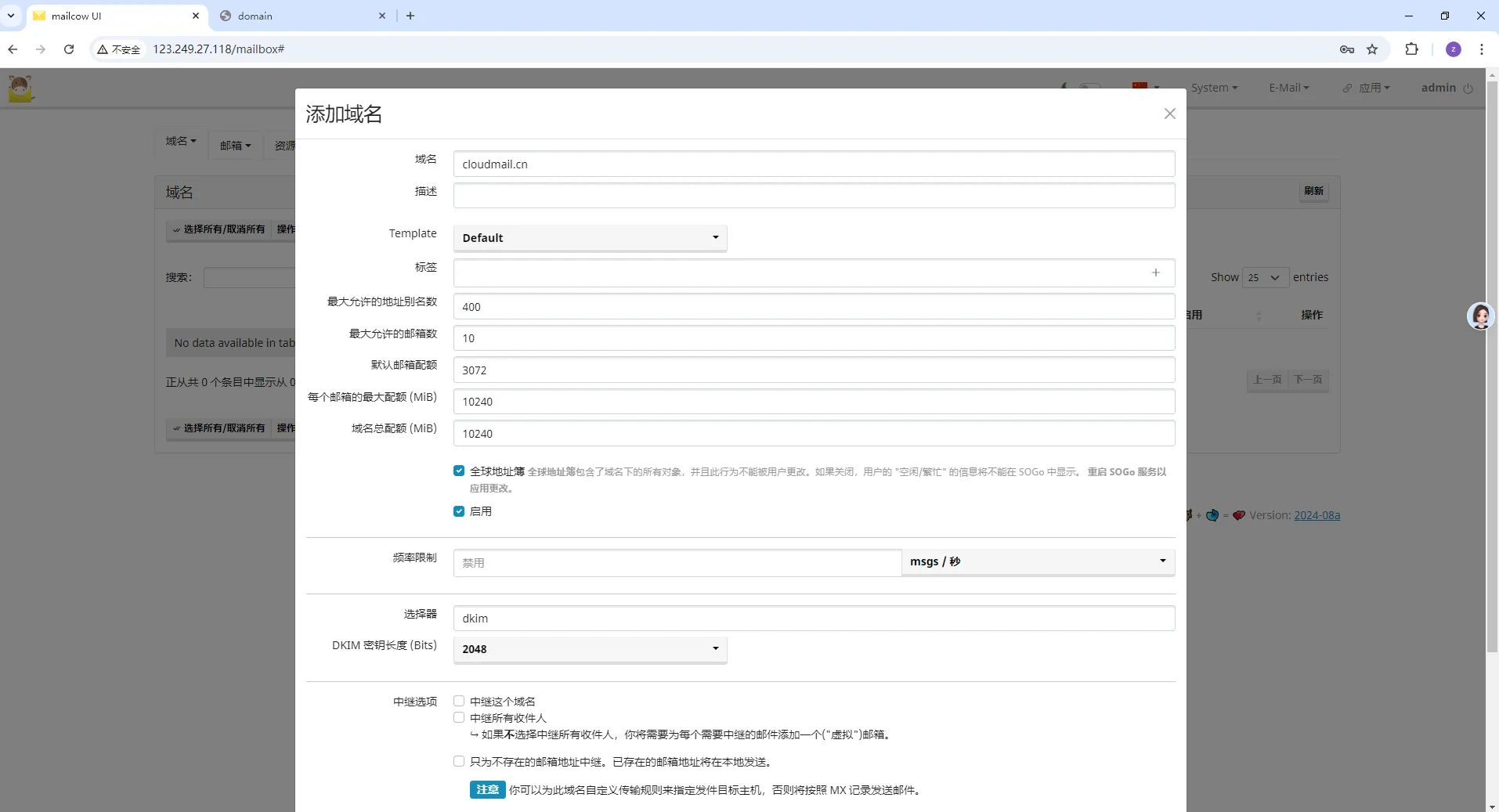
Task: Click the 频率限制 rate limit field
Action: pos(677,562)
